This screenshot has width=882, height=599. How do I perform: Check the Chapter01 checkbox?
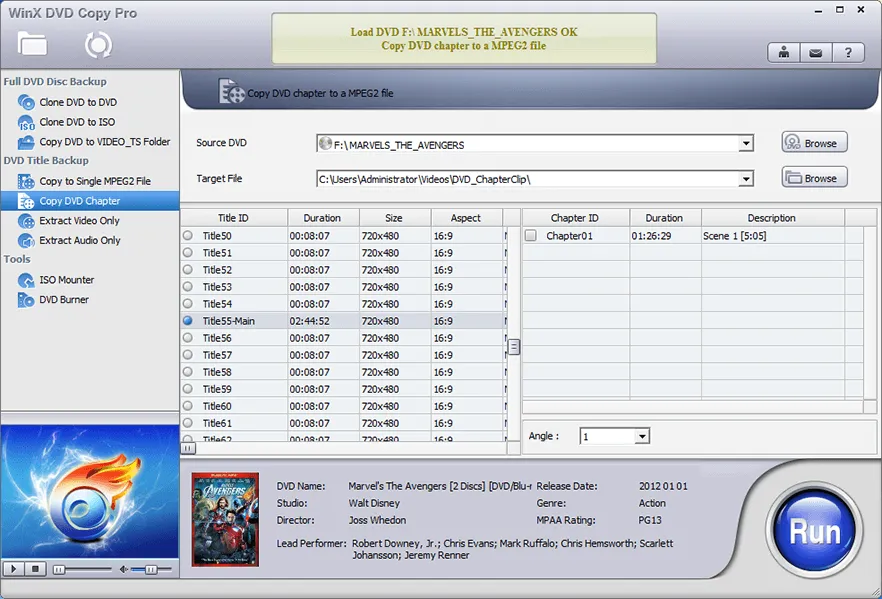coord(531,236)
